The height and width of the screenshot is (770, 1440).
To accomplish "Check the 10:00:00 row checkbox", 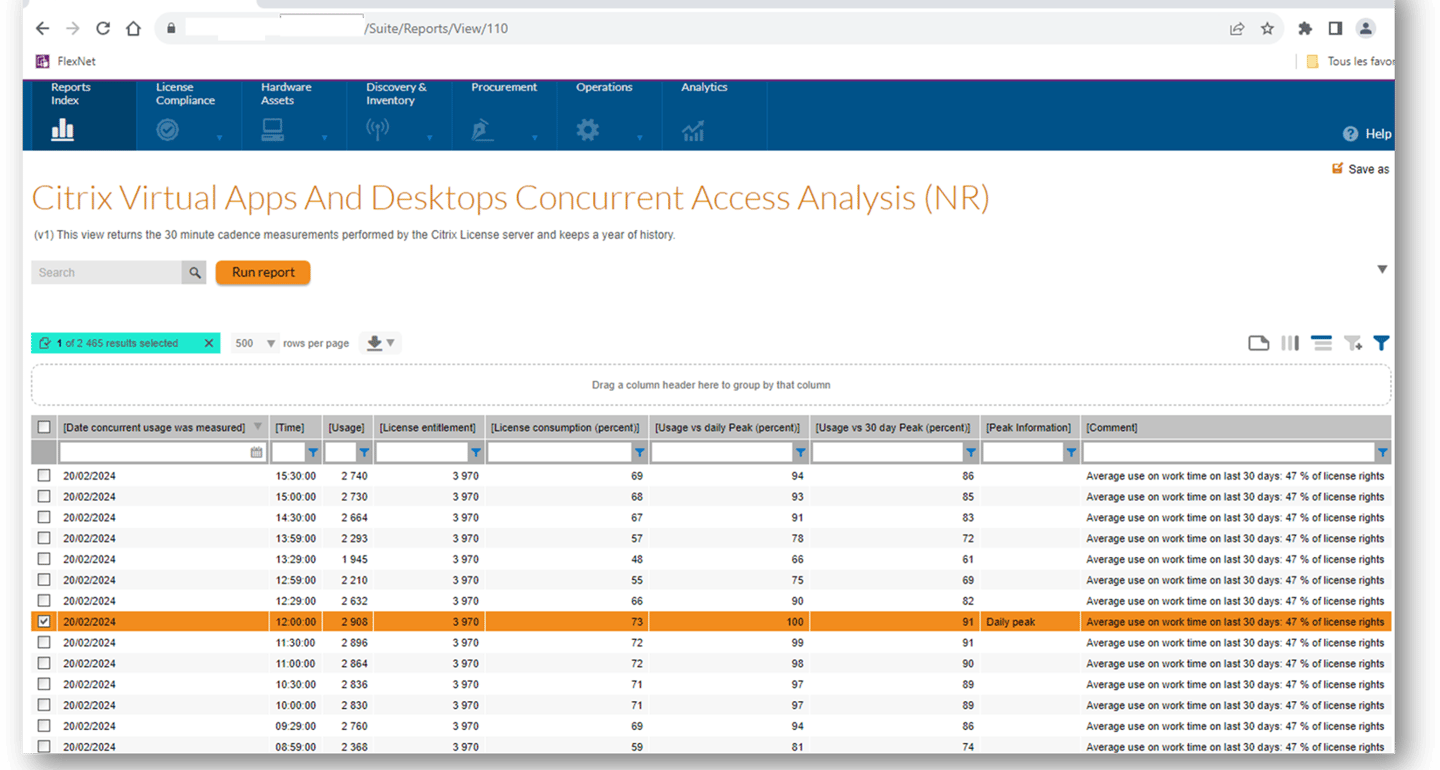I will (44, 705).
